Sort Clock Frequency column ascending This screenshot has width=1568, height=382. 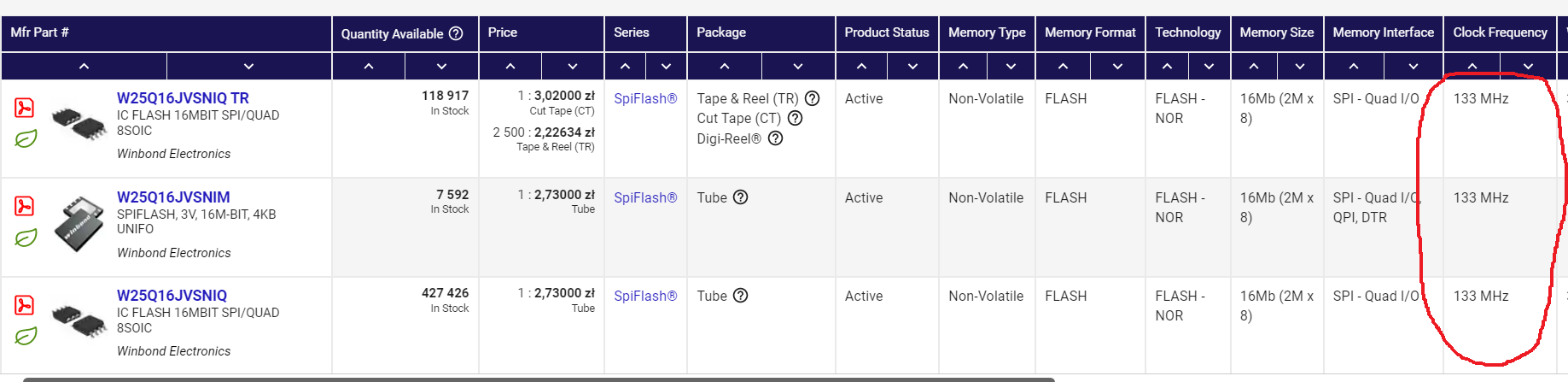click(x=1472, y=66)
